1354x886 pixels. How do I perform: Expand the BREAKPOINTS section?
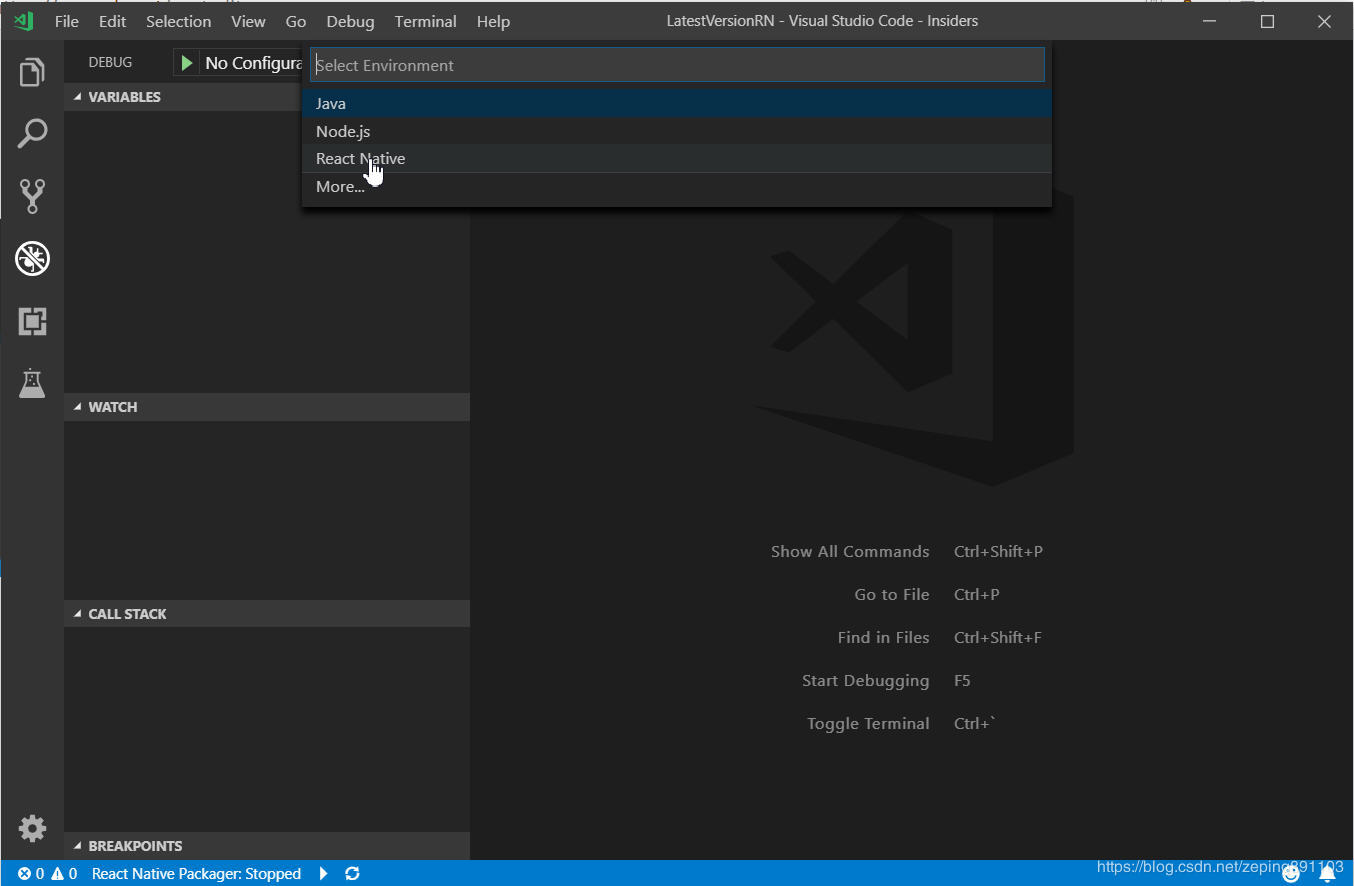(x=267, y=846)
